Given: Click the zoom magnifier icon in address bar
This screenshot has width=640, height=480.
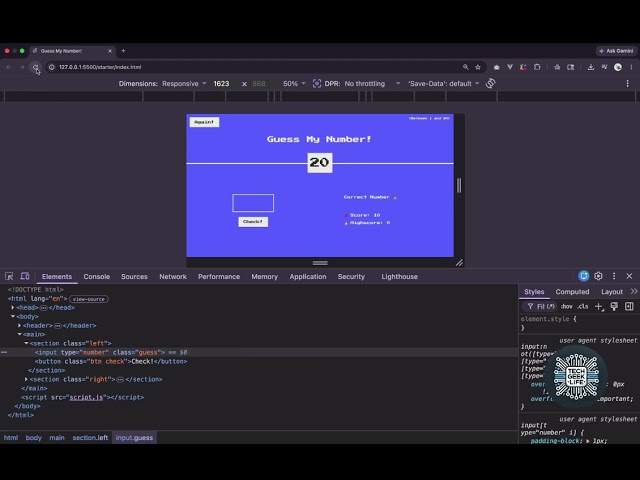Looking at the screenshot, I should click(465, 67).
